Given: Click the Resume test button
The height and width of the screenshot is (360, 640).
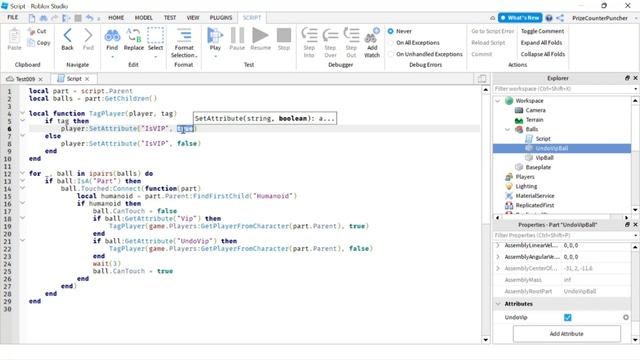Looking at the screenshot, I should tap(260, 36).
